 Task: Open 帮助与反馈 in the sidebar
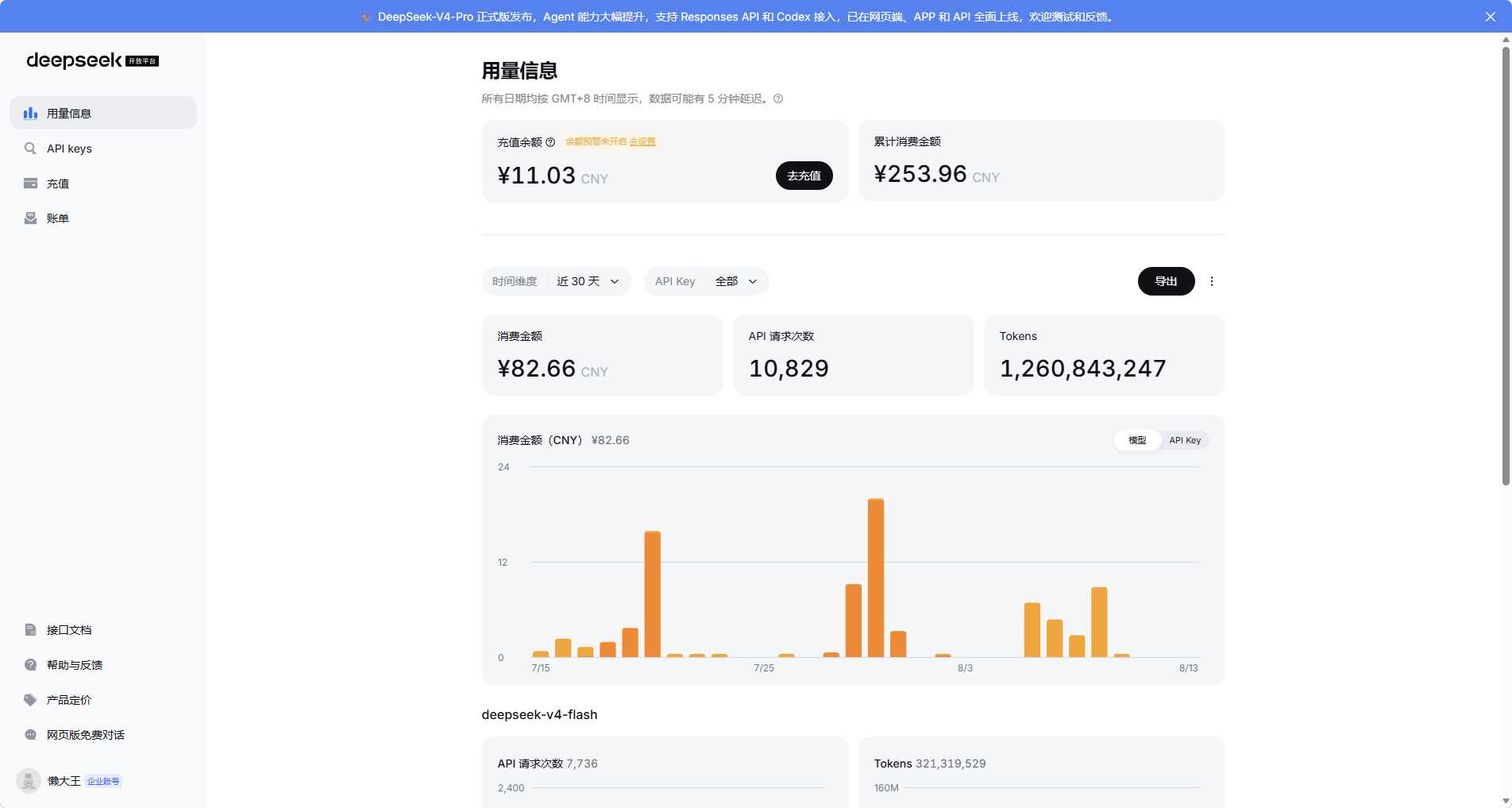click(x=103, y=665)
